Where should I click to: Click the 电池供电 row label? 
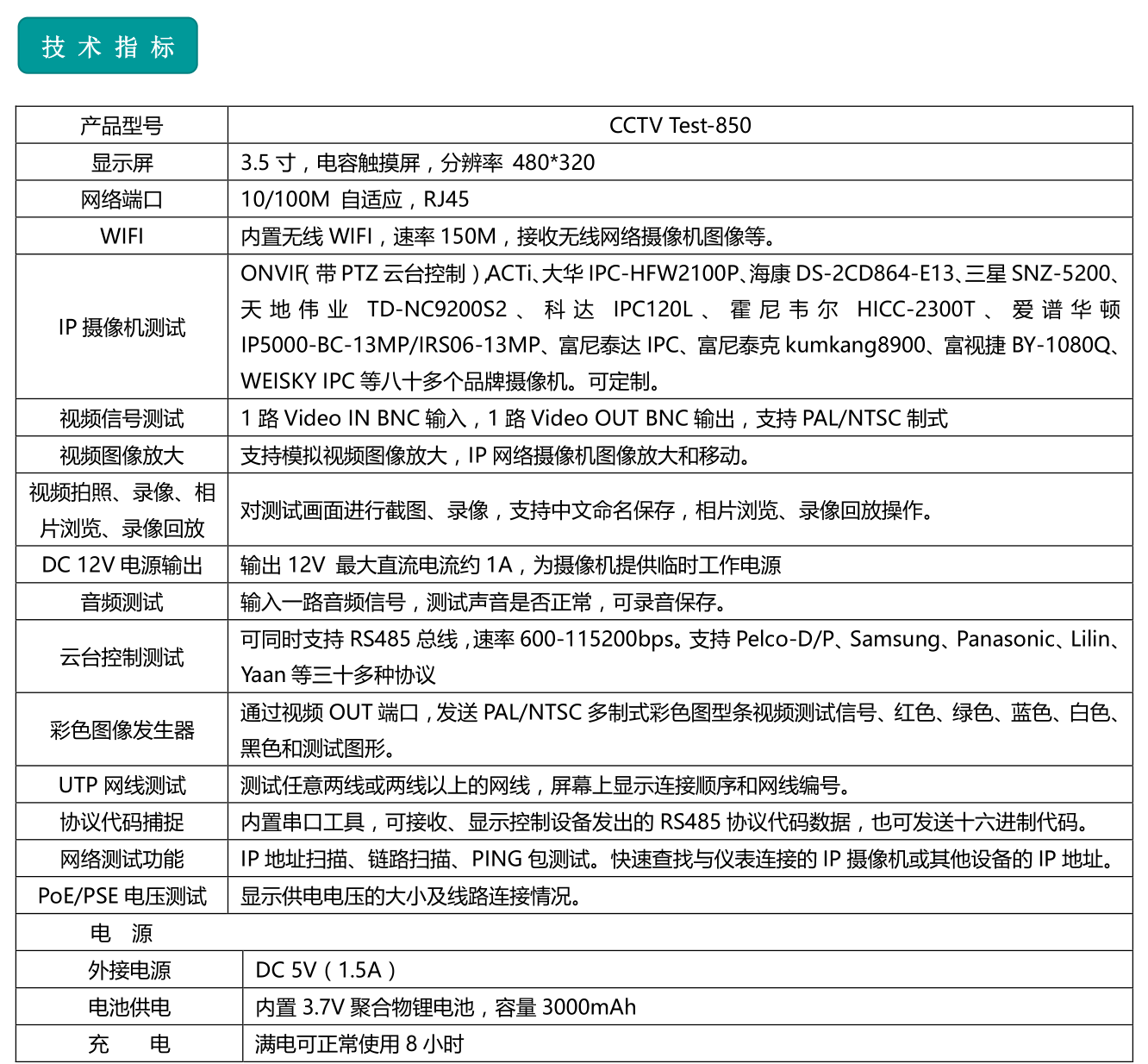click(129, 1008)
